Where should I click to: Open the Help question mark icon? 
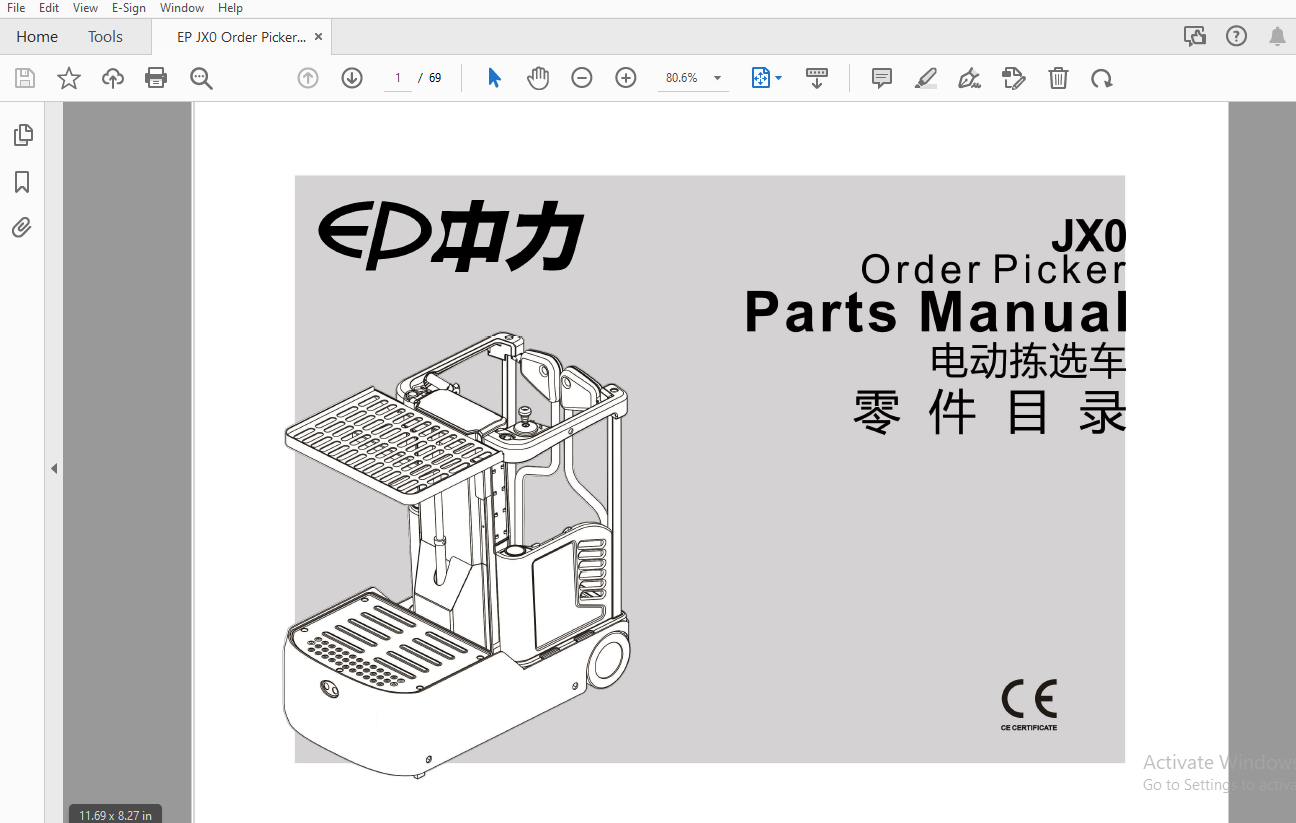[x=1237, y=37]
